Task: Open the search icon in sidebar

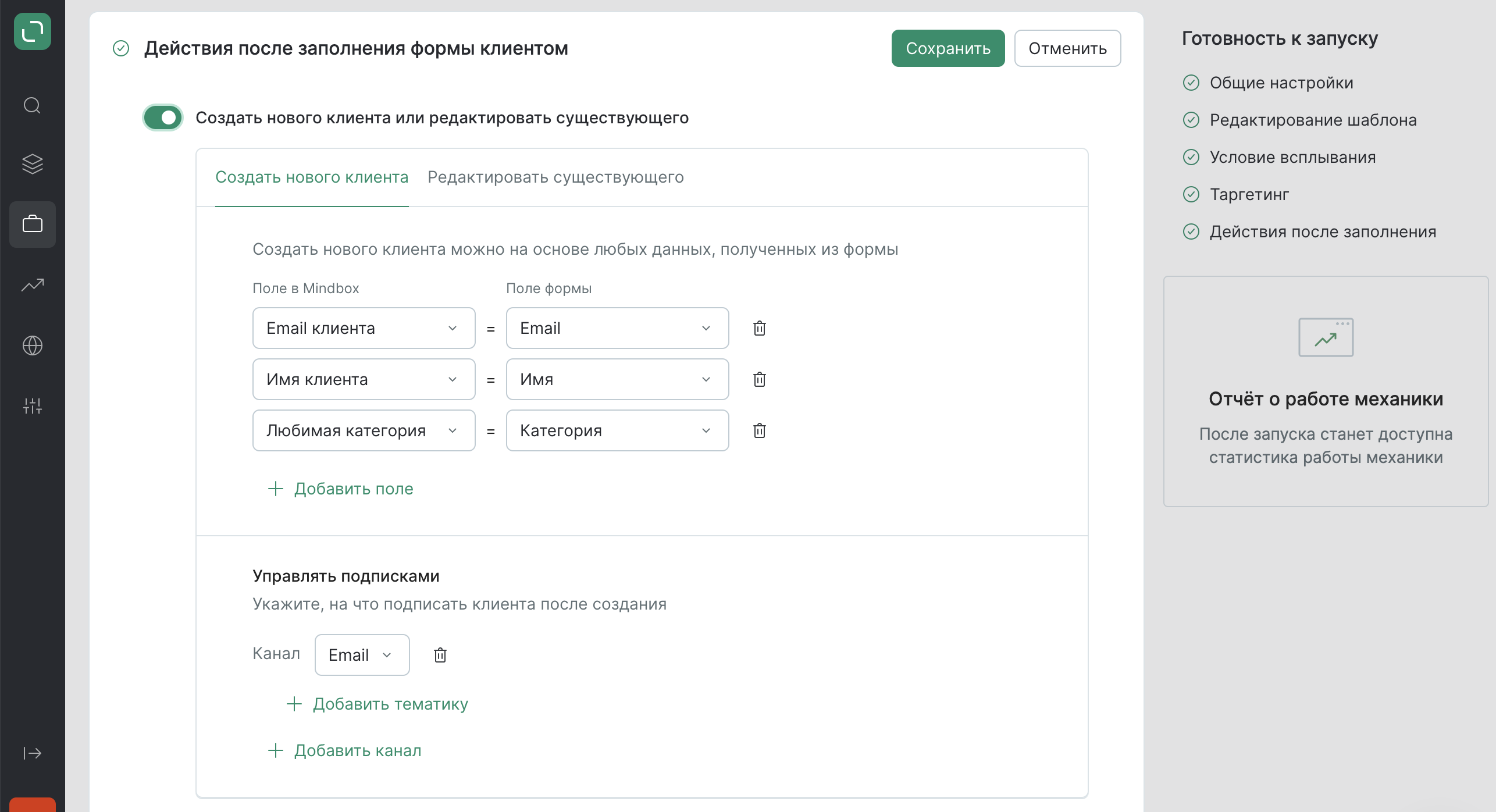Action: (x=32, y=105)
